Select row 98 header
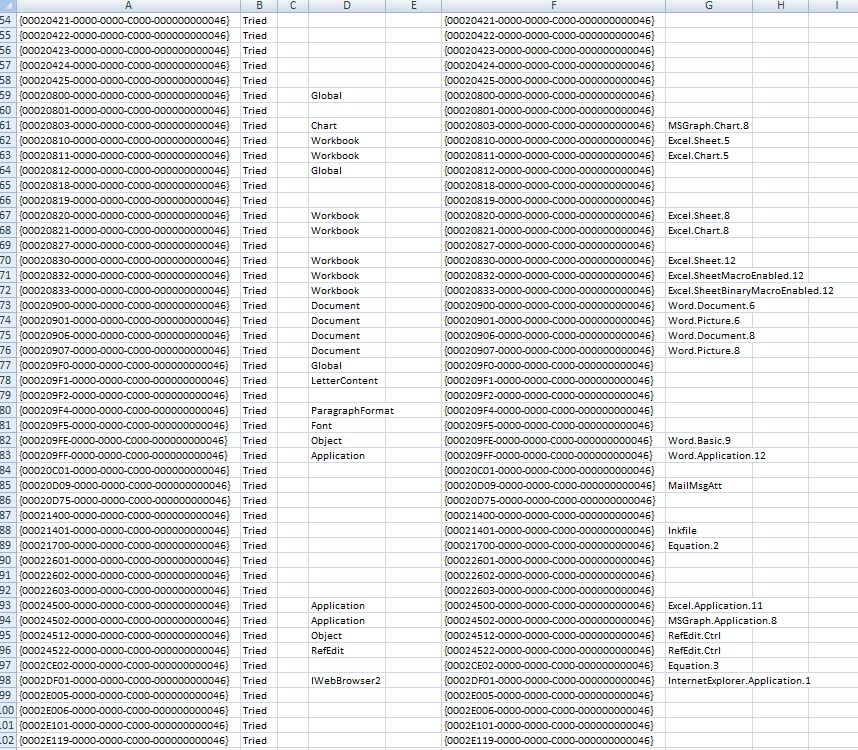 coord(8,681)
